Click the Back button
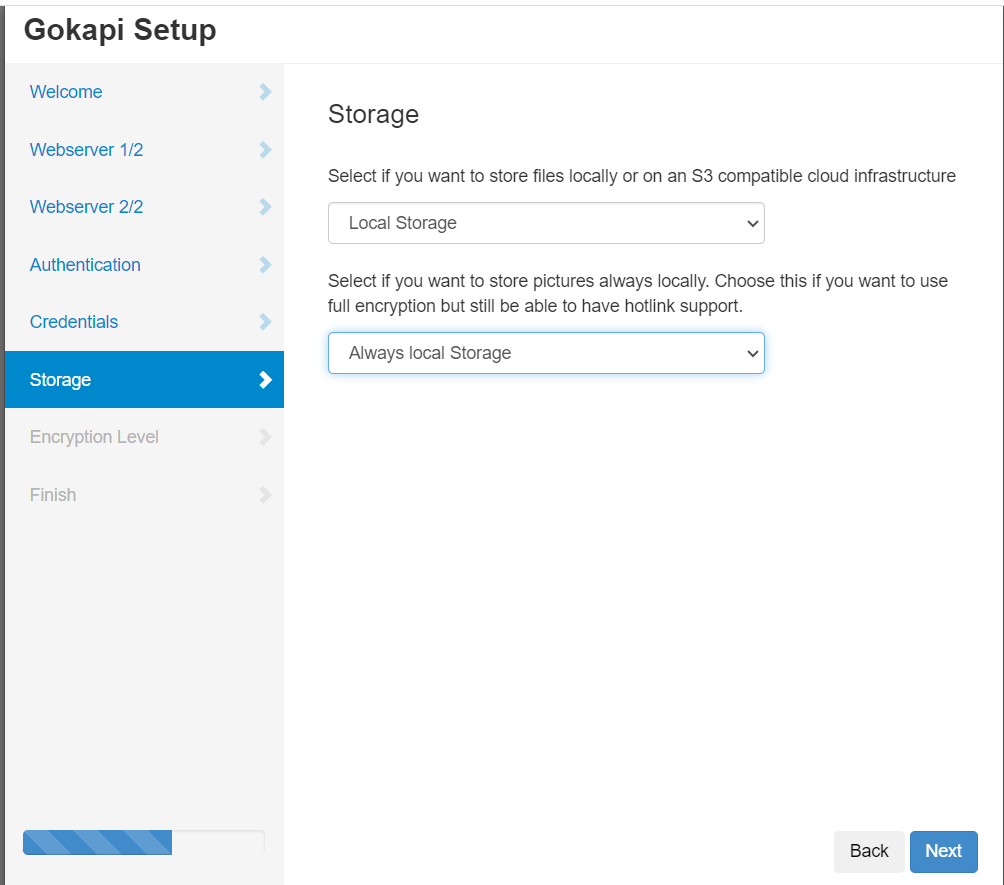The height and width of the screenshot is (885, 1004). click(x=868, y=851)
